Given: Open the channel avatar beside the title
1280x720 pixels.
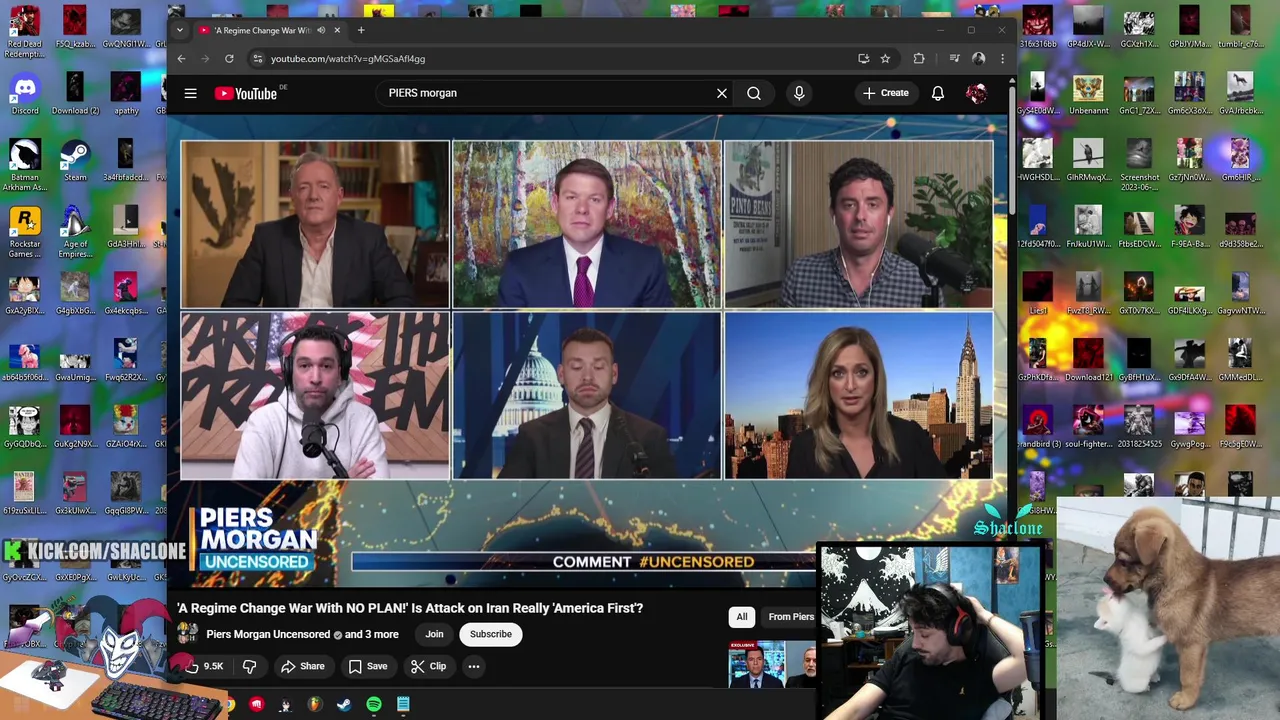Looking at the screenshot, I should tap(187, 633).
